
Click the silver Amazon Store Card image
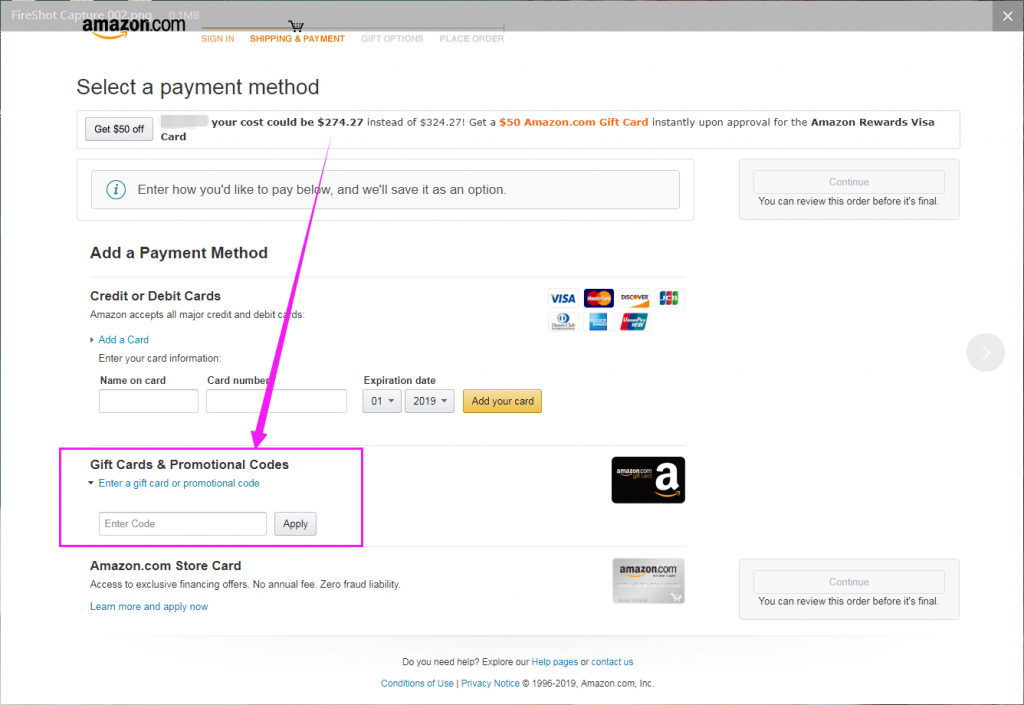(x=648, y=581)
